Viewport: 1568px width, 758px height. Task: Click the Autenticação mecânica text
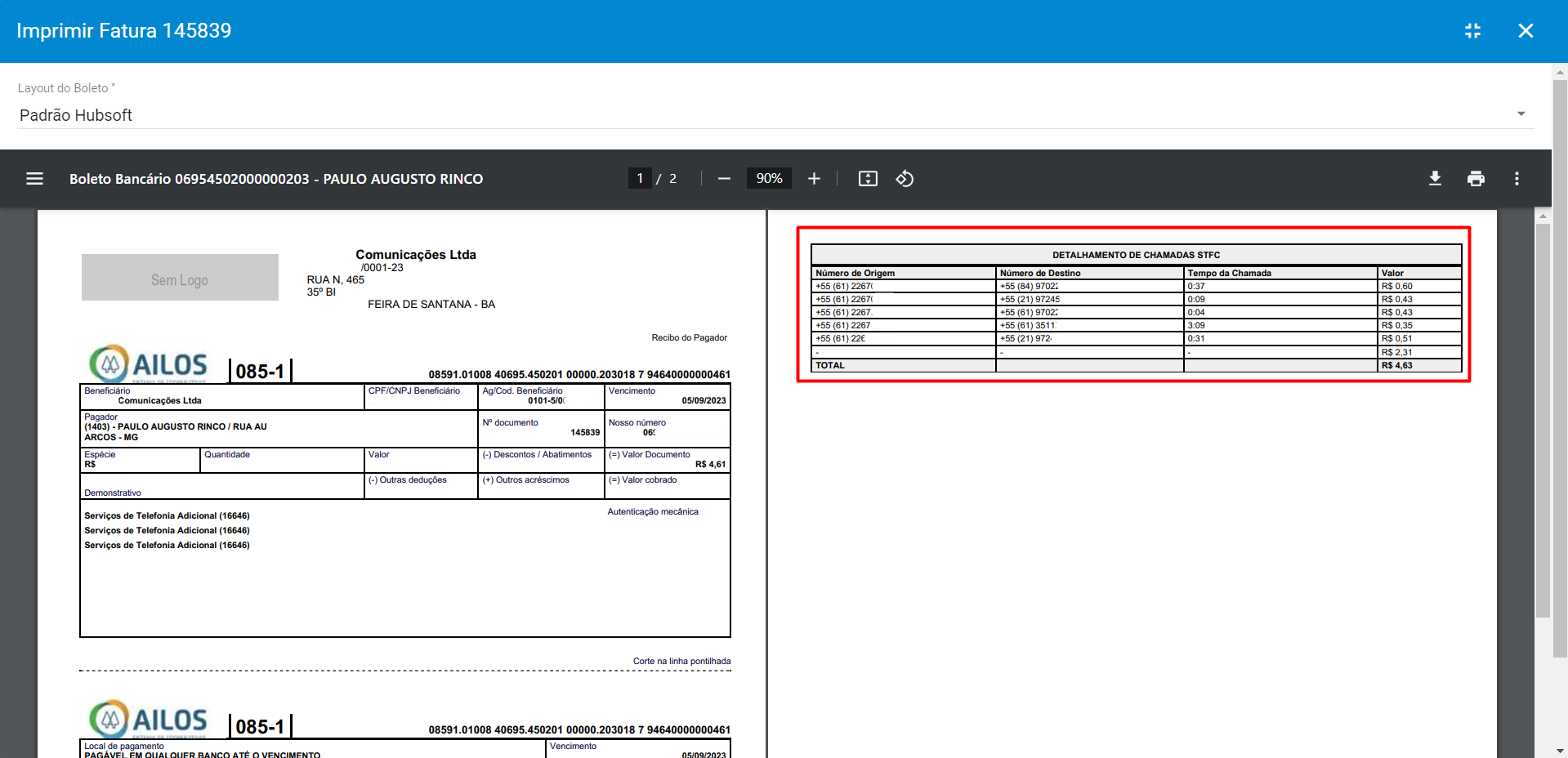(653, 511)
